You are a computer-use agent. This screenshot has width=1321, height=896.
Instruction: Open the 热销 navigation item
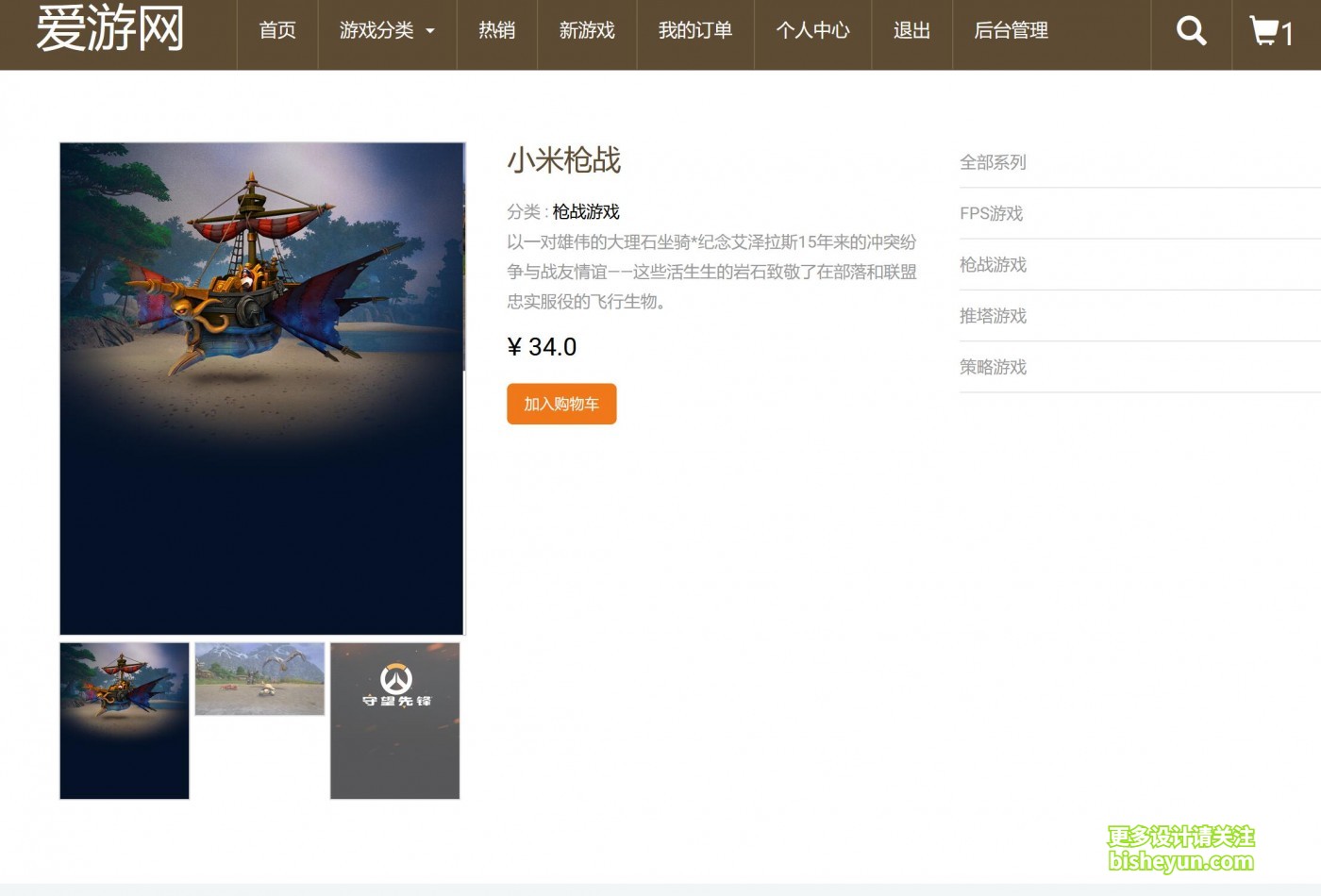coord(497,31)
